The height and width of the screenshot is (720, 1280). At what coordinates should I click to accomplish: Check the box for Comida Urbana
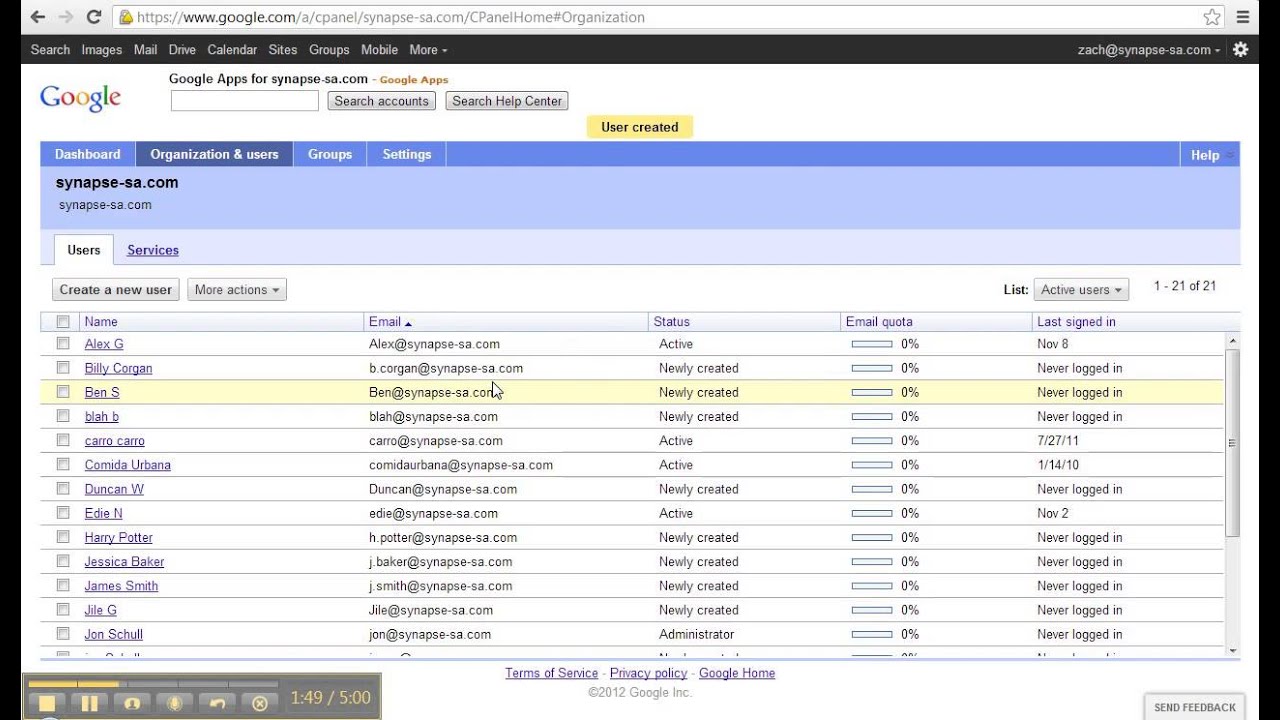point(63,464)
